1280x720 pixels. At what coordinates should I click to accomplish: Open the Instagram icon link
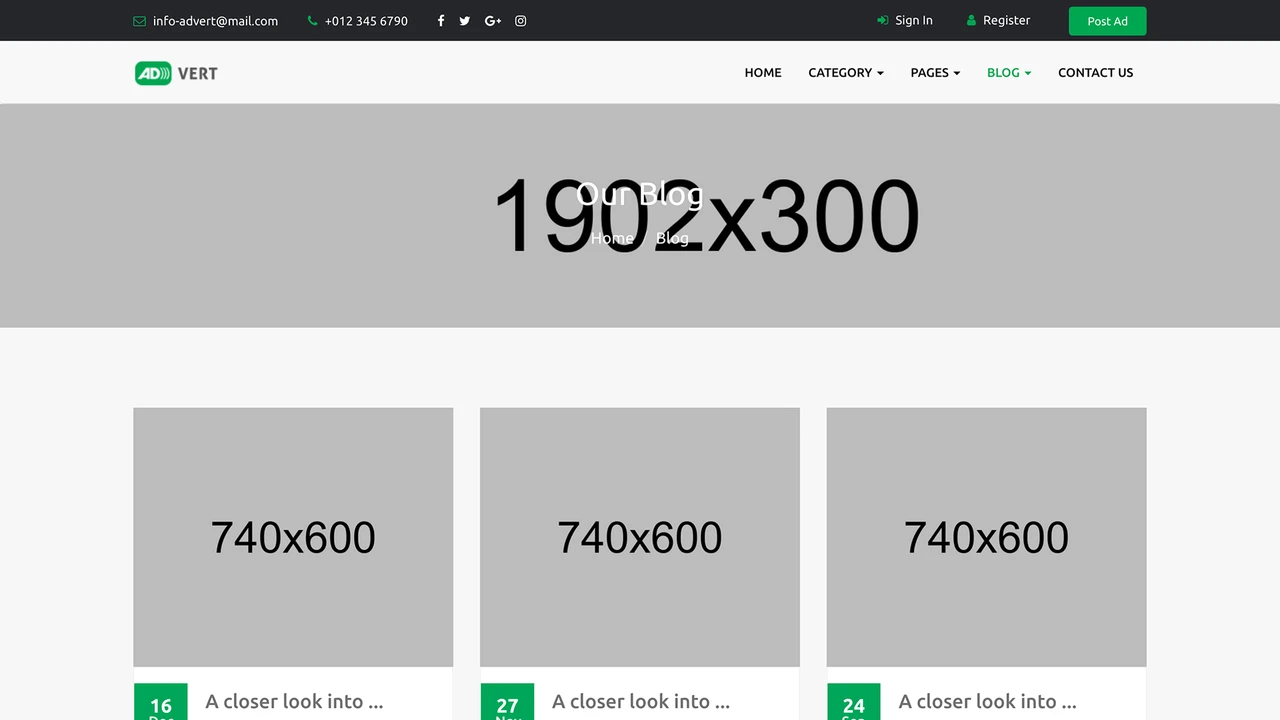(x=521, y=21)
